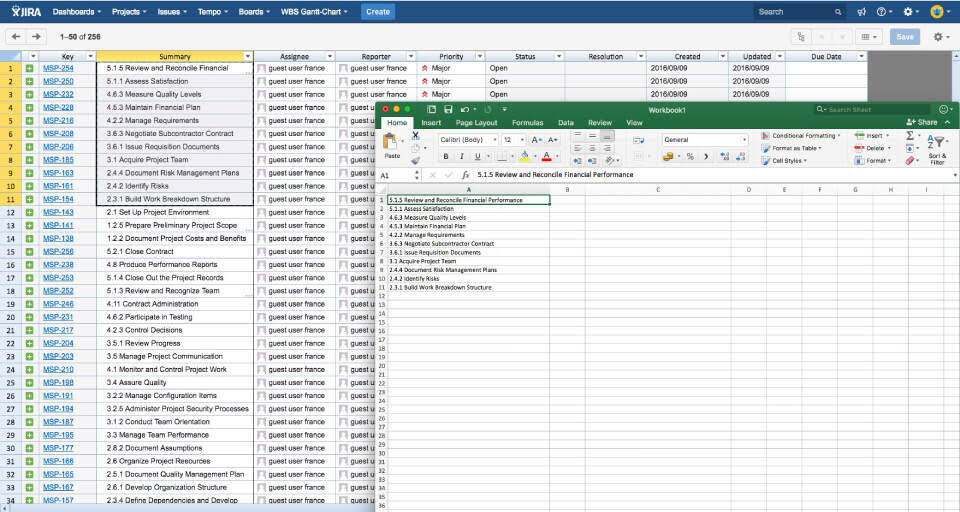Viewport: 960px width, 512px height.
Task: Click the AutoSum sigma icon in Excel
Action: [x=910, y=135]
